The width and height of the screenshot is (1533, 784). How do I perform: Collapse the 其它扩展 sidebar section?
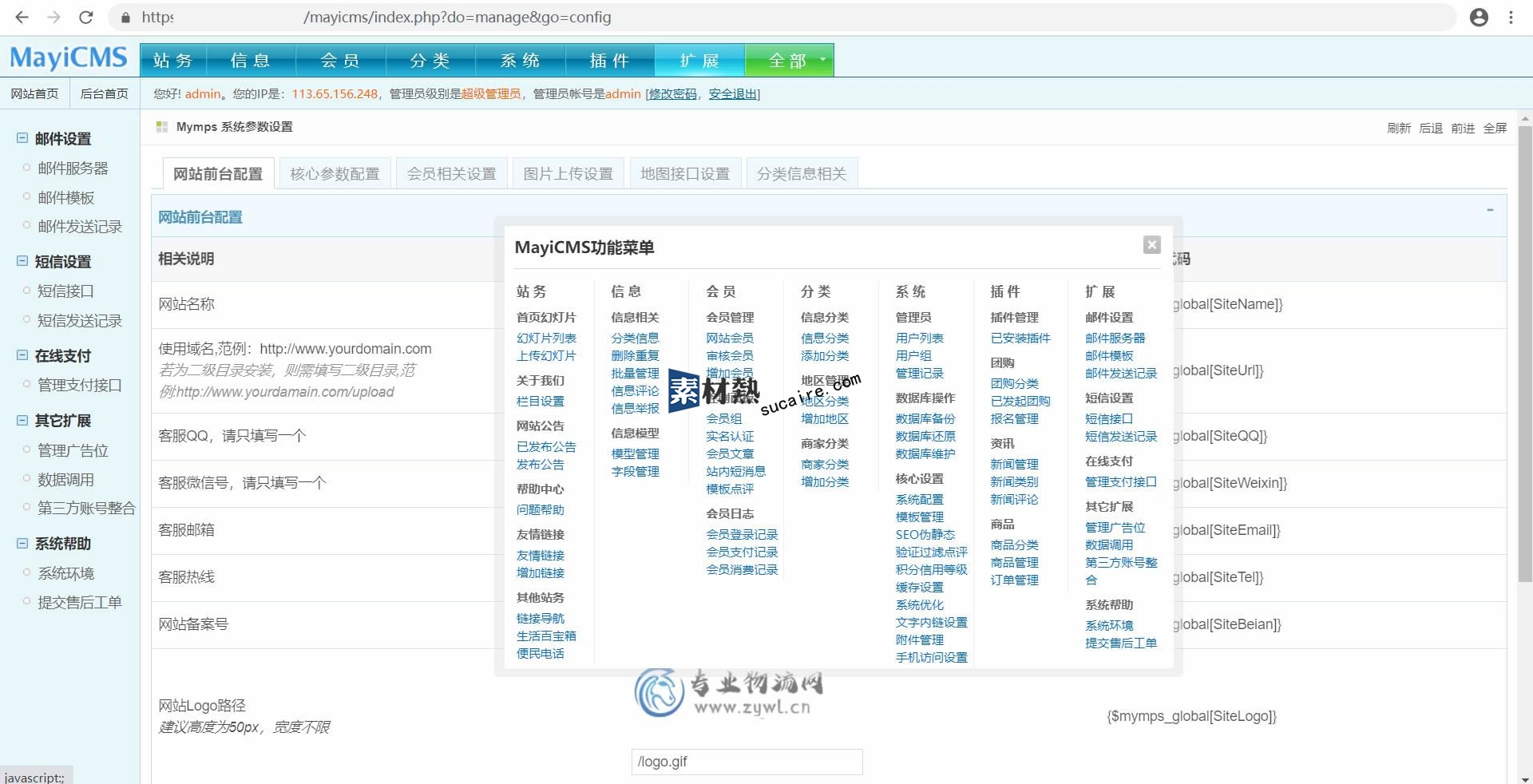click(x=22, y=420)
